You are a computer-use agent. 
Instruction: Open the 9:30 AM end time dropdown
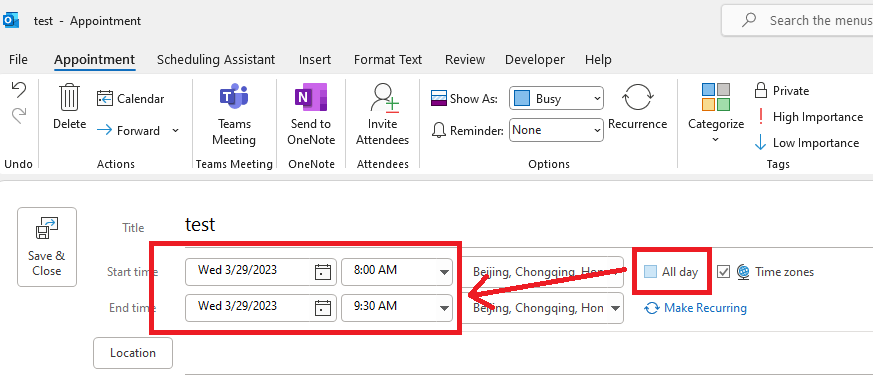coord(444,308)
